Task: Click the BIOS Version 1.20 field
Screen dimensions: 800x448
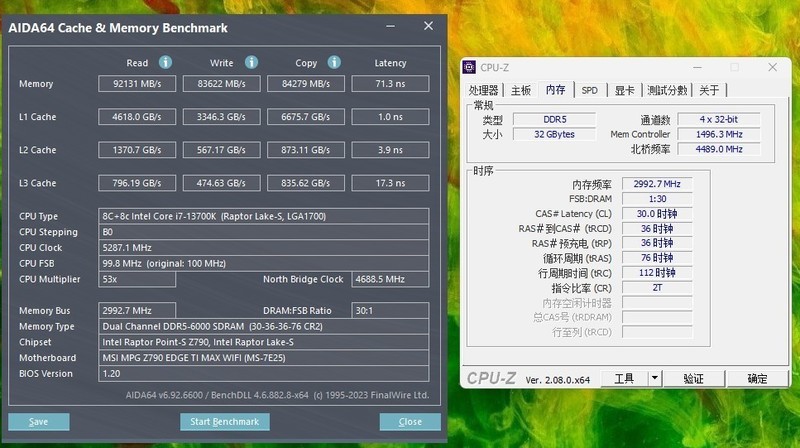Action: coord(264,374)
